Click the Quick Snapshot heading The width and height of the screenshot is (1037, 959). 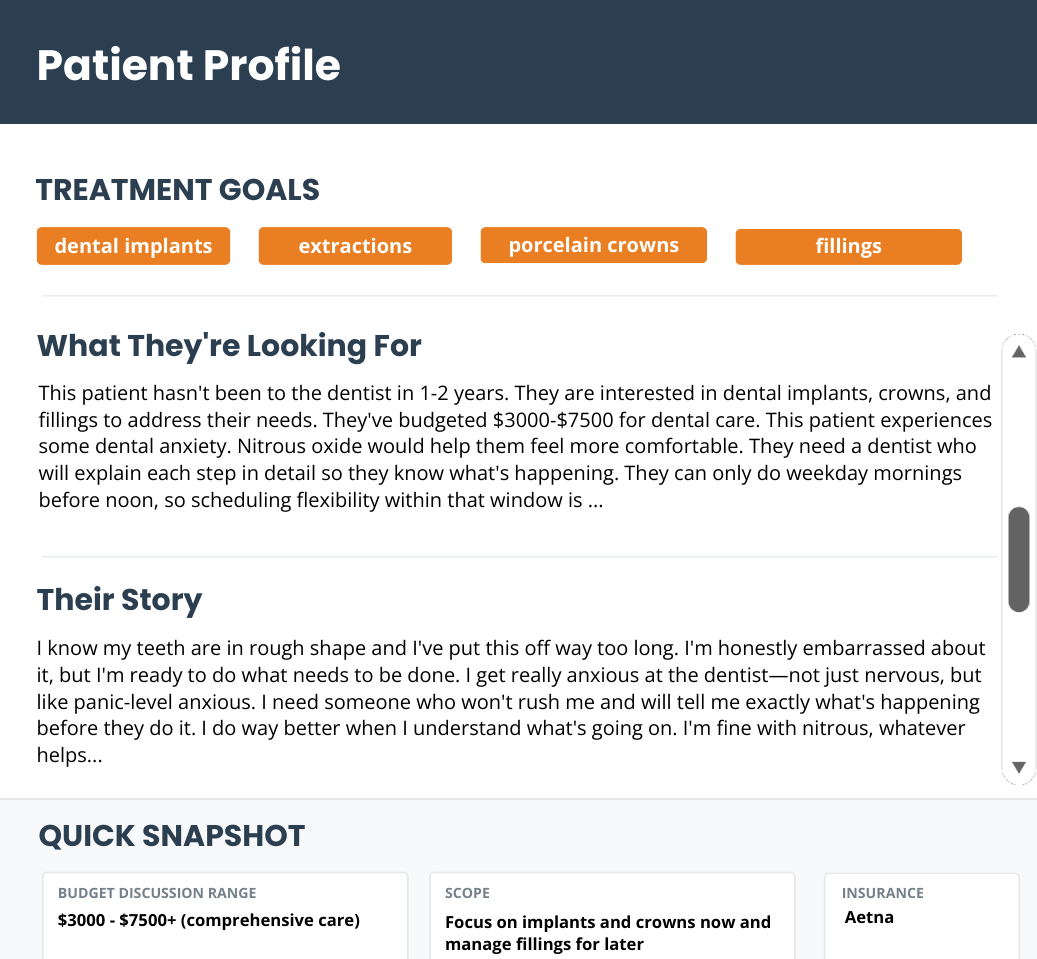pyautogui.click(x=171, y=836)
